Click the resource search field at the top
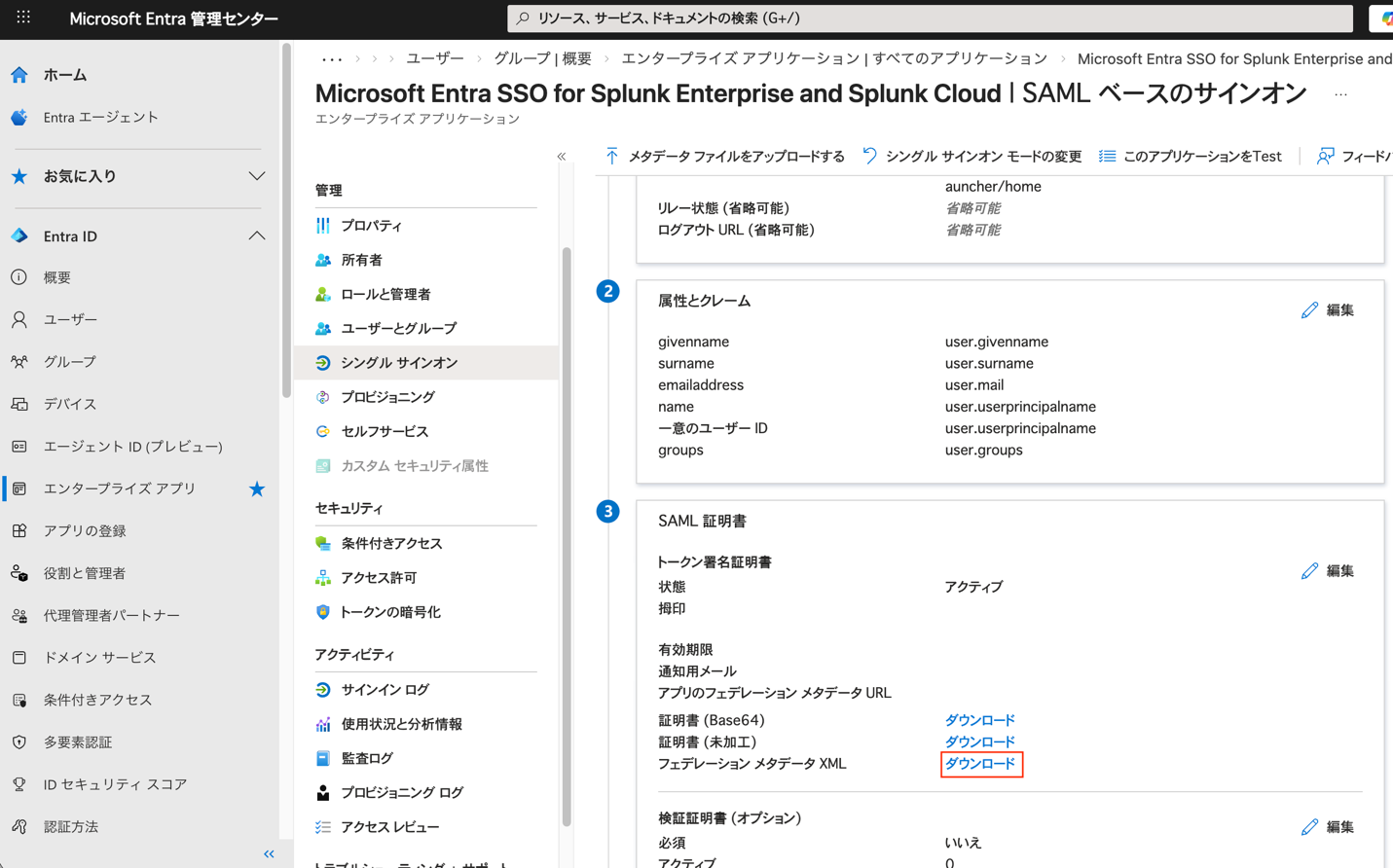 coord(930,18)
